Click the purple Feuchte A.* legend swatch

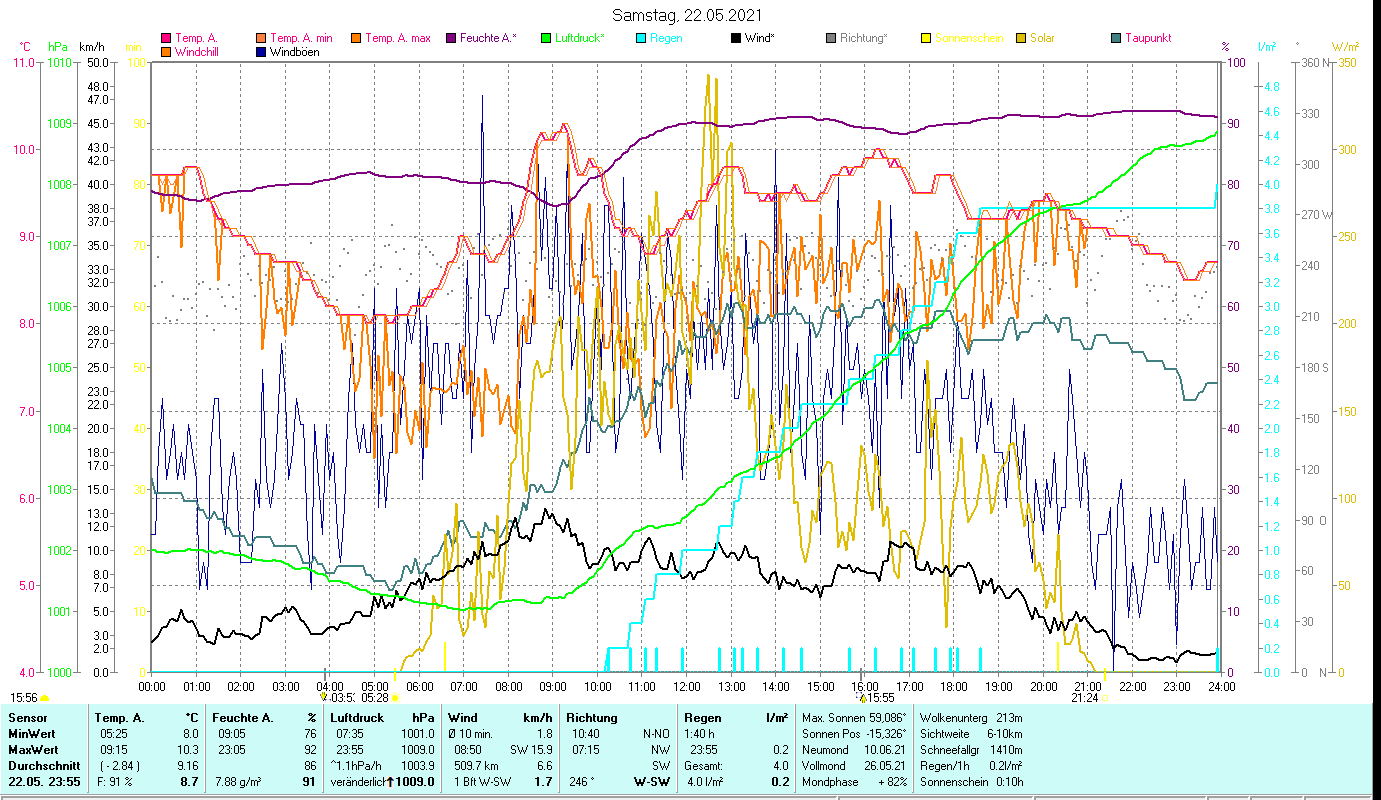(x=450, y=38)
